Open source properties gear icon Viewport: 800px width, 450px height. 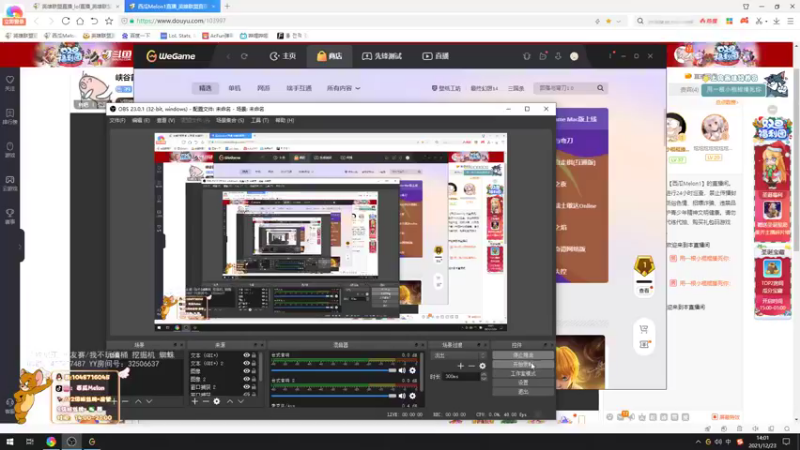coord(217,402)
